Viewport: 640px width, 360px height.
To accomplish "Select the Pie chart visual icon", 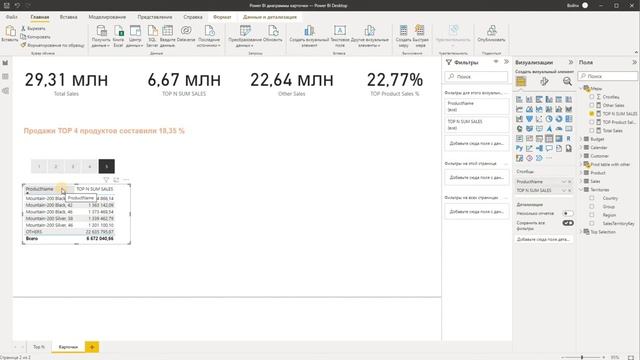I will [x=549, y=119].
